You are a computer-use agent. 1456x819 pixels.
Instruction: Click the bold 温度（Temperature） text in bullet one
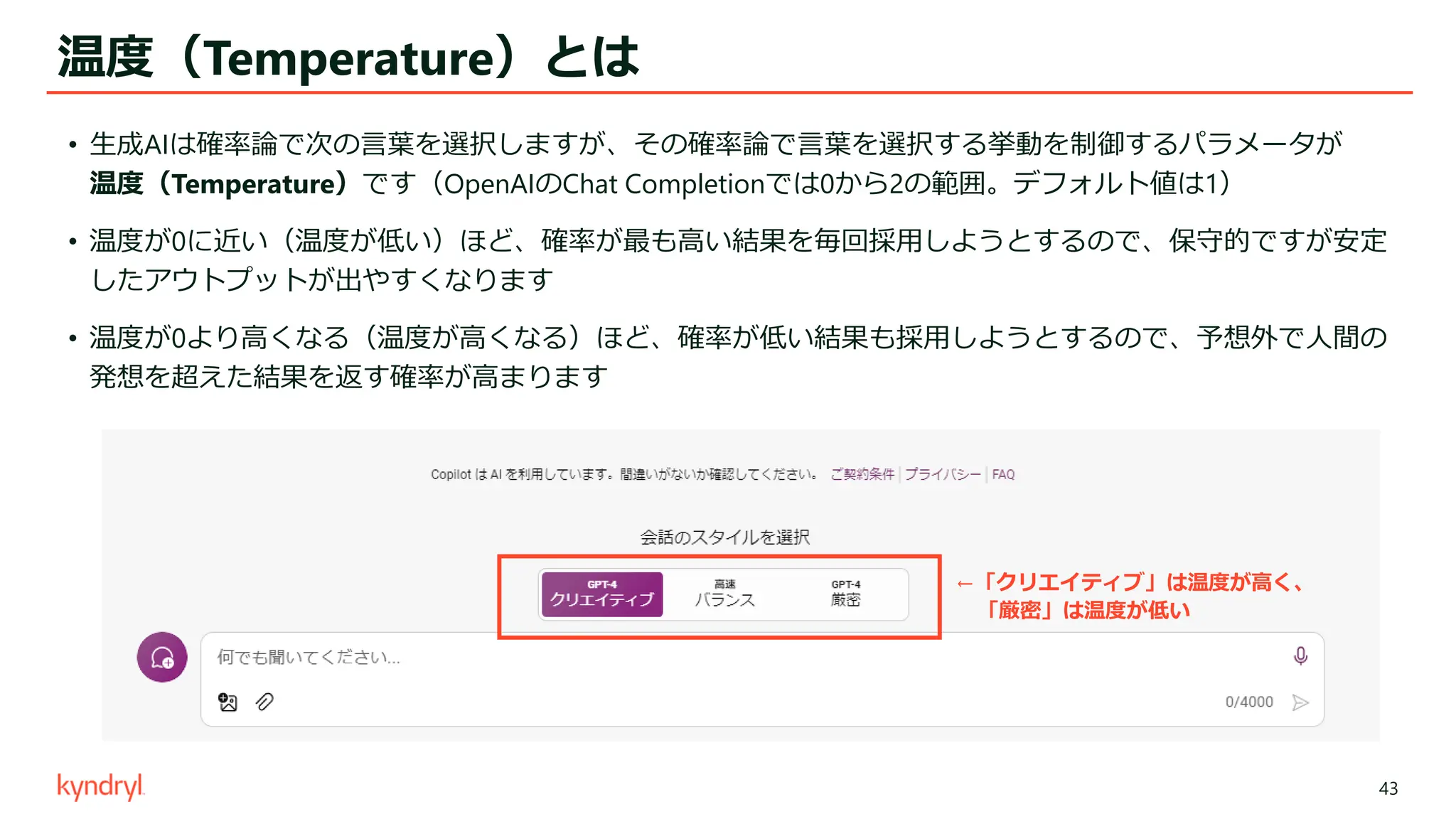coord(219,183)
